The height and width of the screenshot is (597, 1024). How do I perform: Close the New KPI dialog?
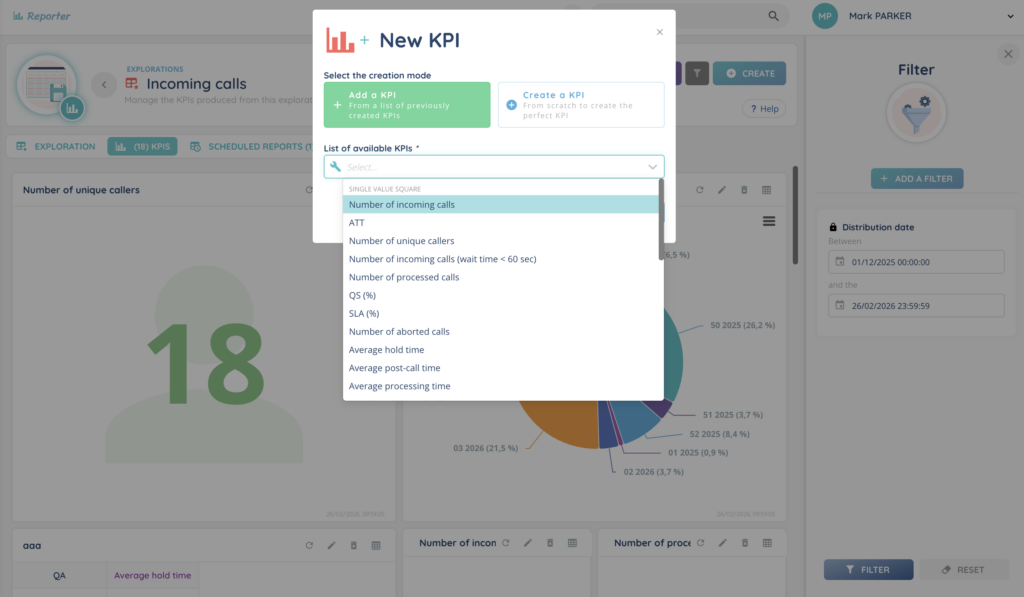tap(659, 32)
